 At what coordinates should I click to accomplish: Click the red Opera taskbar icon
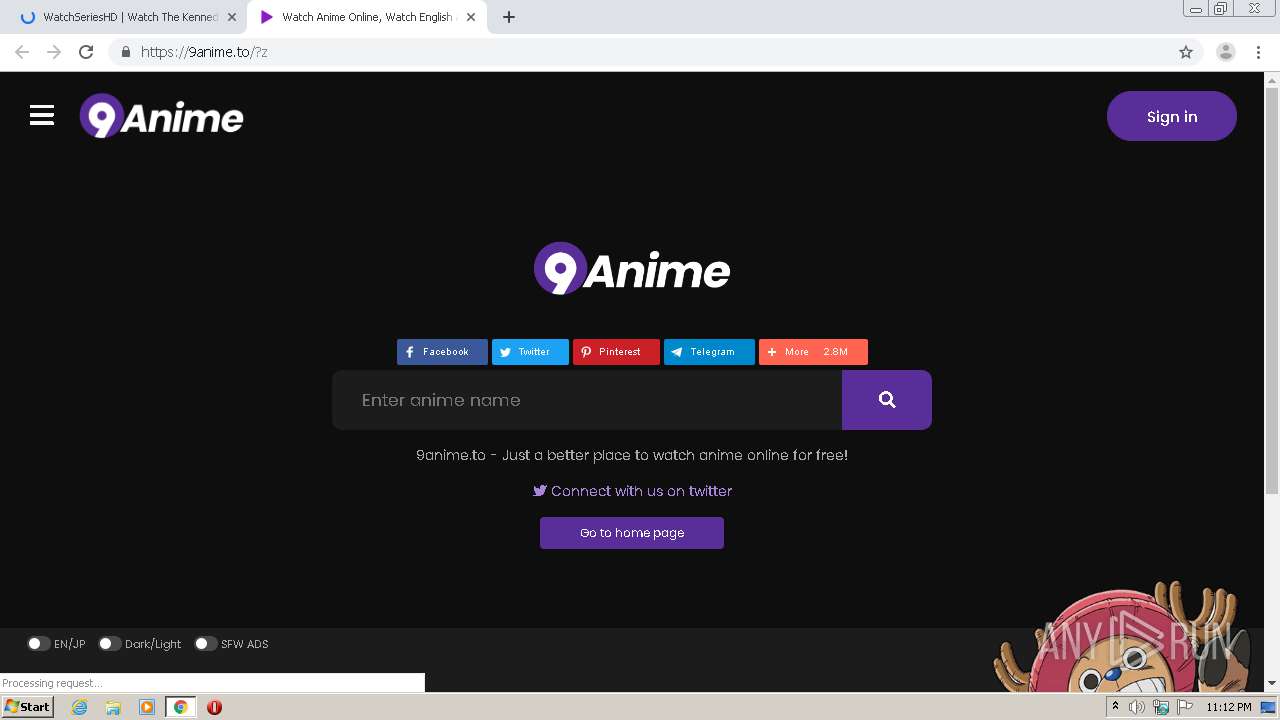214,707
